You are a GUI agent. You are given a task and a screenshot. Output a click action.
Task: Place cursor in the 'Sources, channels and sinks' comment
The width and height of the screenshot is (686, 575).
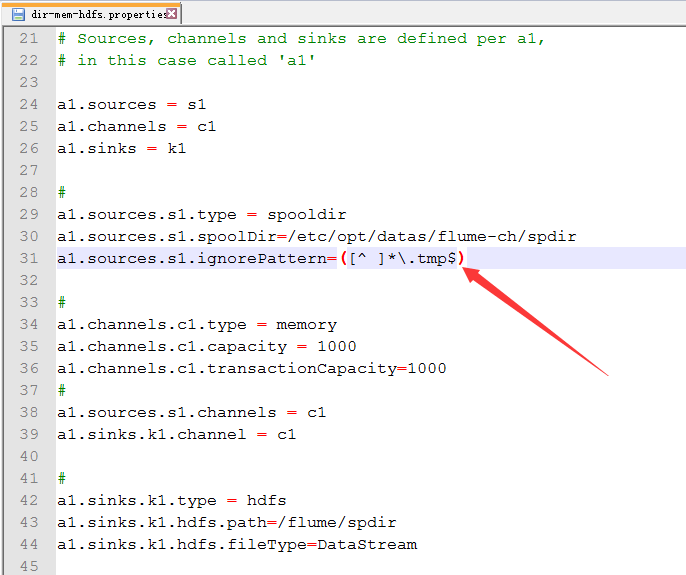(x=301, y=39)
